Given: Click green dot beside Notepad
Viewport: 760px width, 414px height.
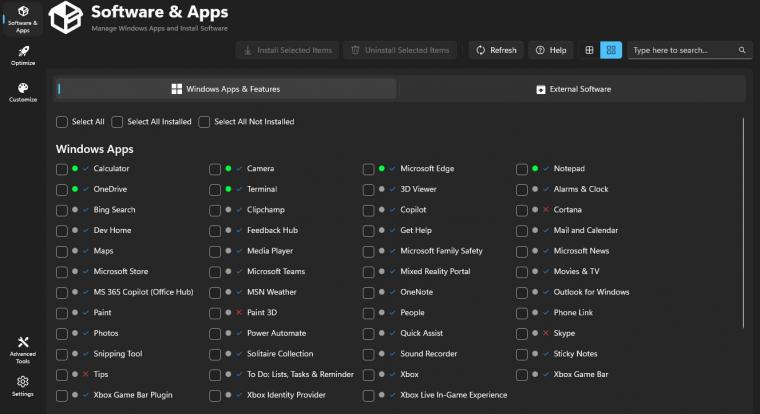Looking at the screenshot, I should (x=535, y=168).
